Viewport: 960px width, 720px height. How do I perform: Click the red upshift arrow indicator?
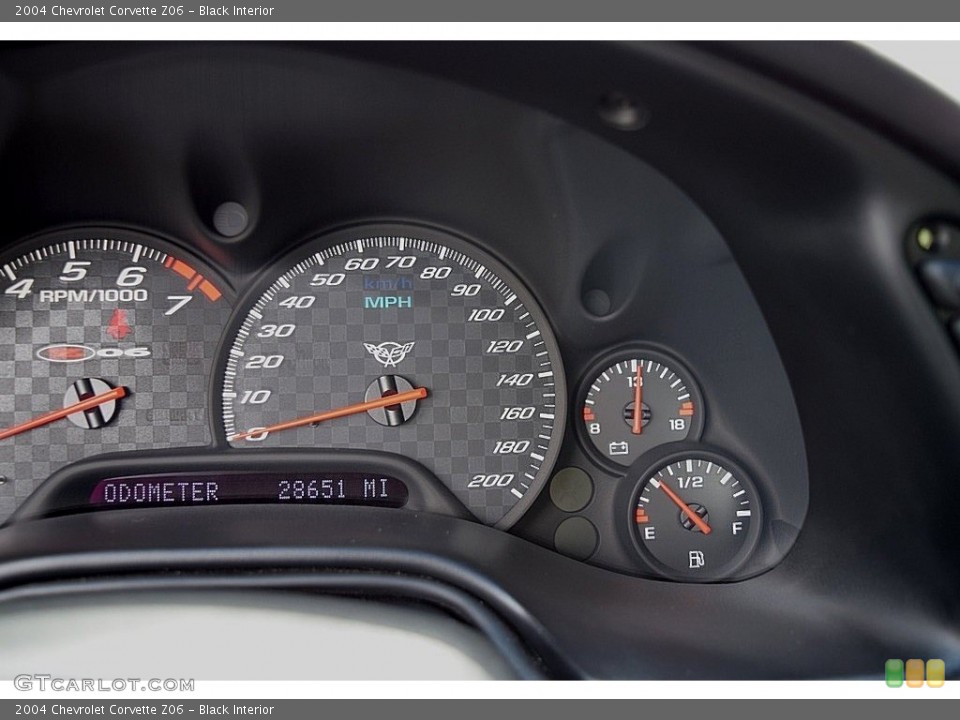point(119,324)
